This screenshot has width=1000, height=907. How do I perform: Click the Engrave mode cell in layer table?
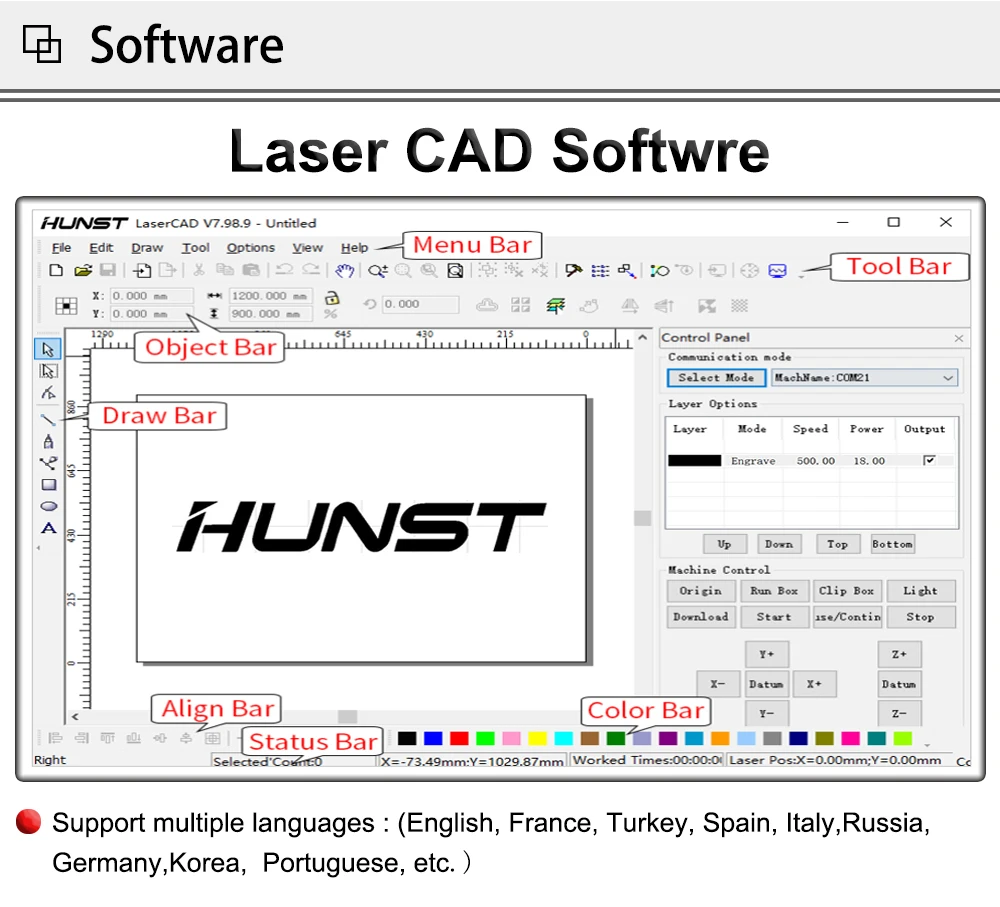(x=753, y=461)
